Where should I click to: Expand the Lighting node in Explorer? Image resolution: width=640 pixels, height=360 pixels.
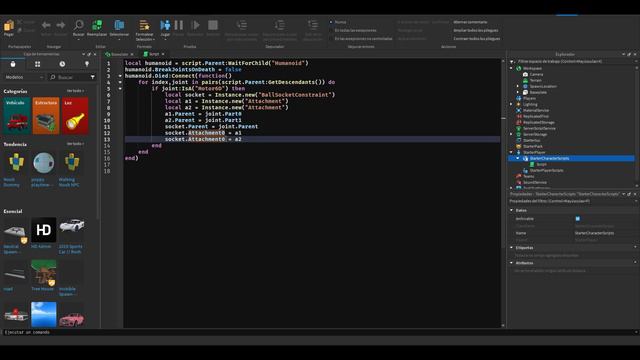pos(511,104)
